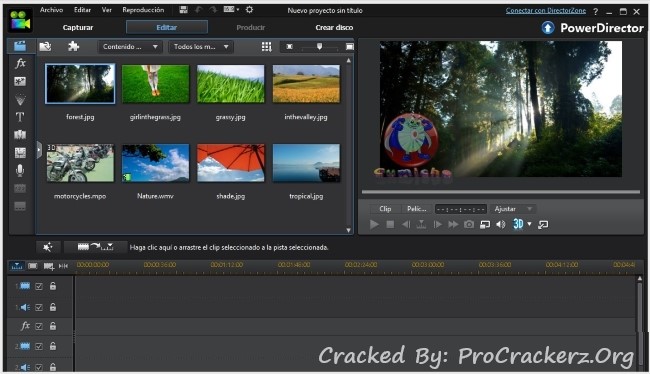Open the Todos los m... media dropdown
Viewport: 650px width, 374px height.
coord(201,47)
